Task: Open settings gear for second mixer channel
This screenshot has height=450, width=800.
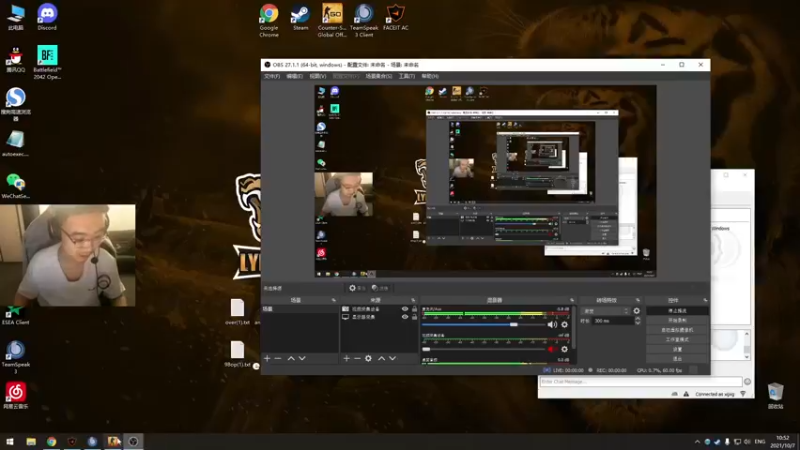Action: [x=564, y=349]
